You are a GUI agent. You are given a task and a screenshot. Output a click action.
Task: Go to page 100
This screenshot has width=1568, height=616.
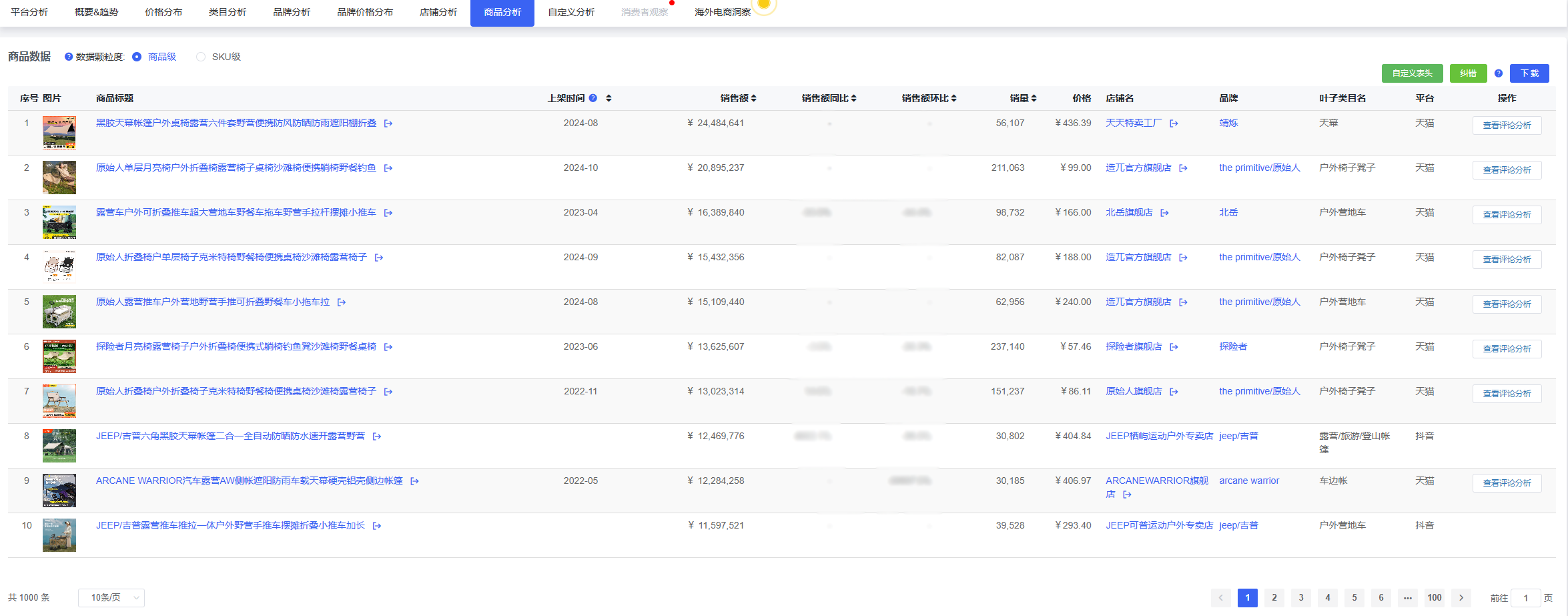pos(1435,598)
